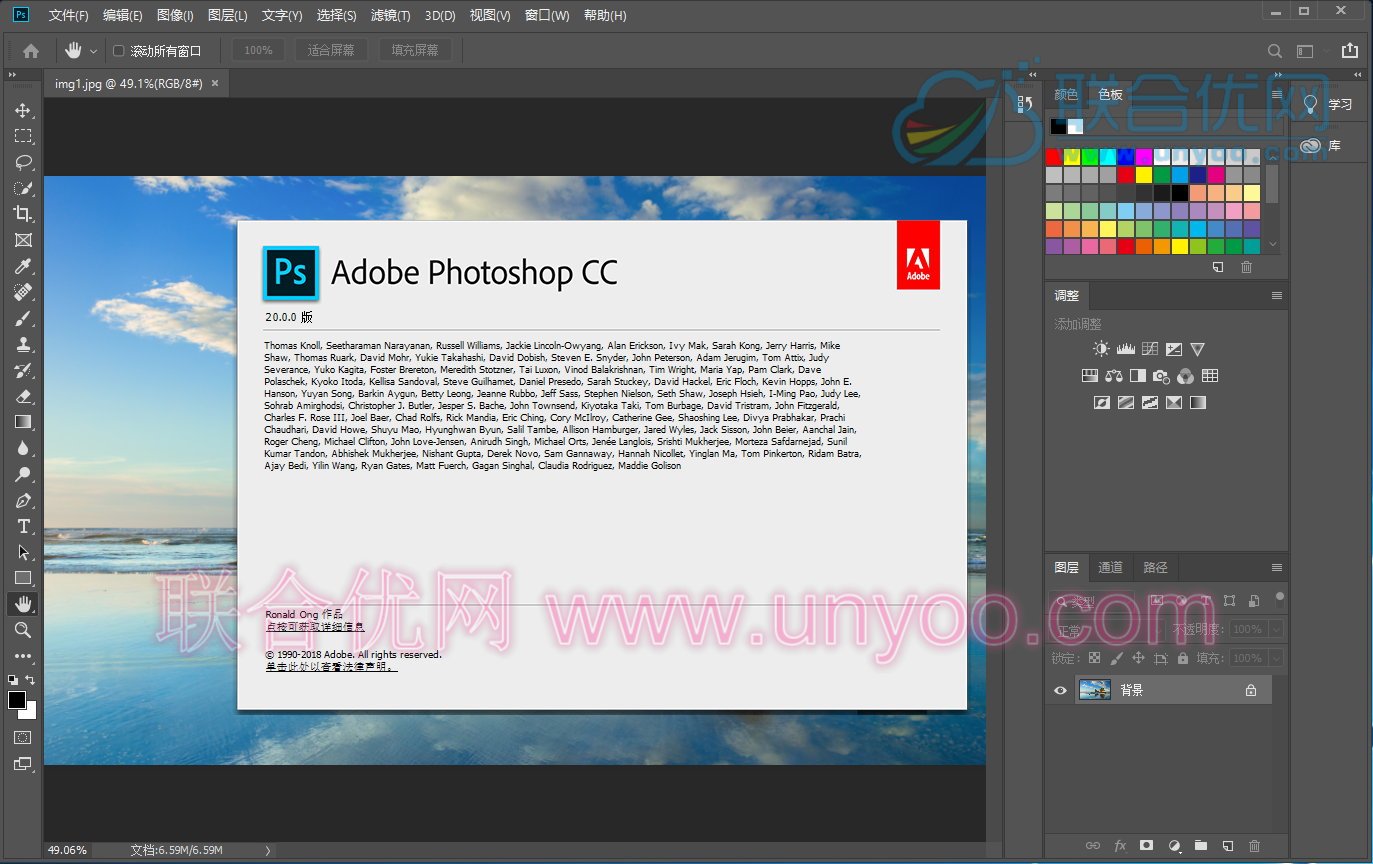Open the status bar info arrow
This screenshot has width=1373, height=864.
[267, 850]
